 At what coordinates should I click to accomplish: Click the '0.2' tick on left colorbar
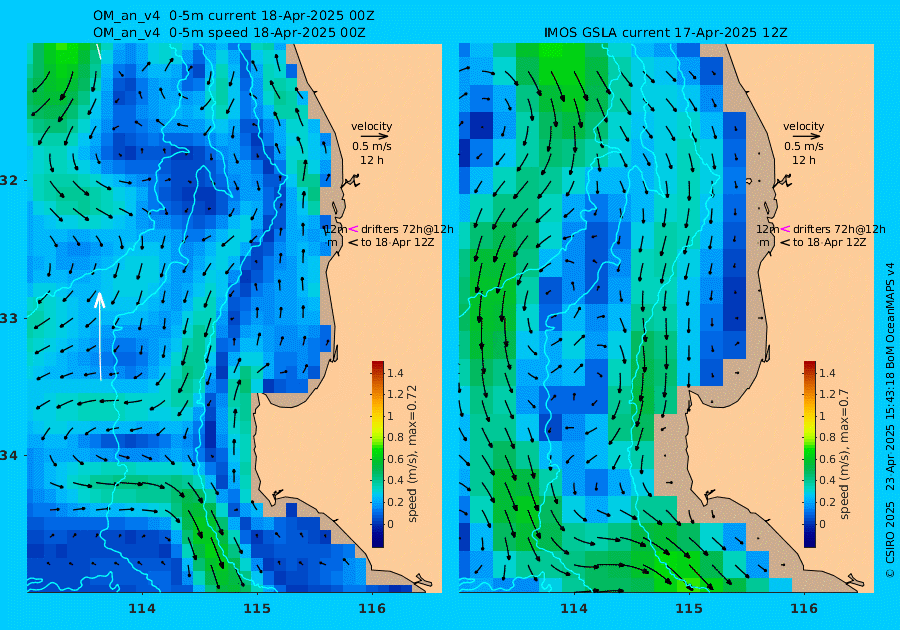395,502
